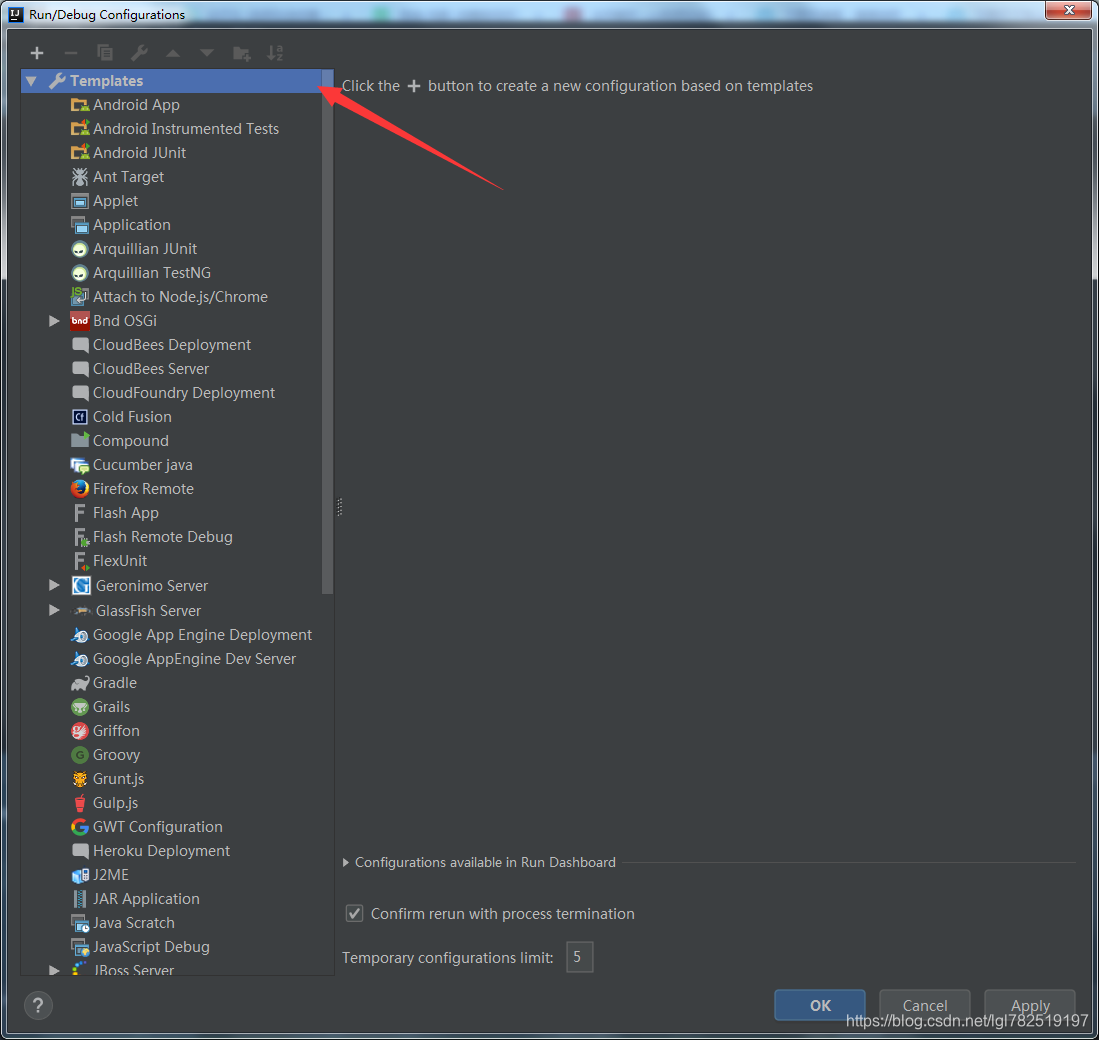
Task: Click the wrench Edit Defaults toolbar icon
Action: (x=139, y=53)
